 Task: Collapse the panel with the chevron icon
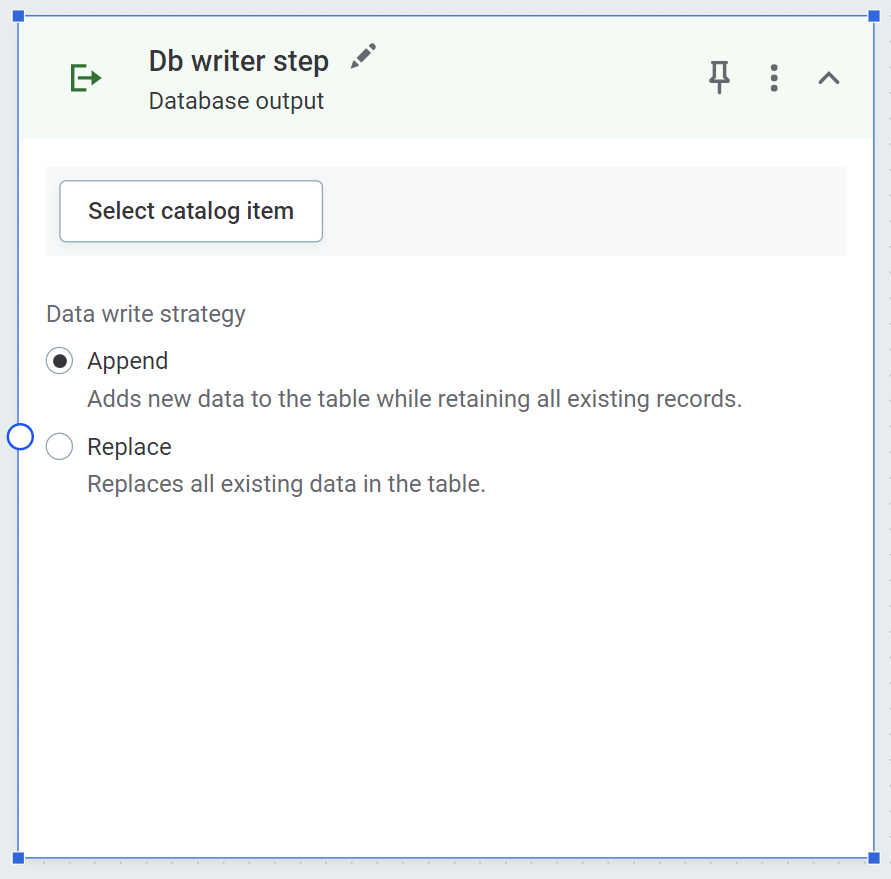(x=829, y=77)
